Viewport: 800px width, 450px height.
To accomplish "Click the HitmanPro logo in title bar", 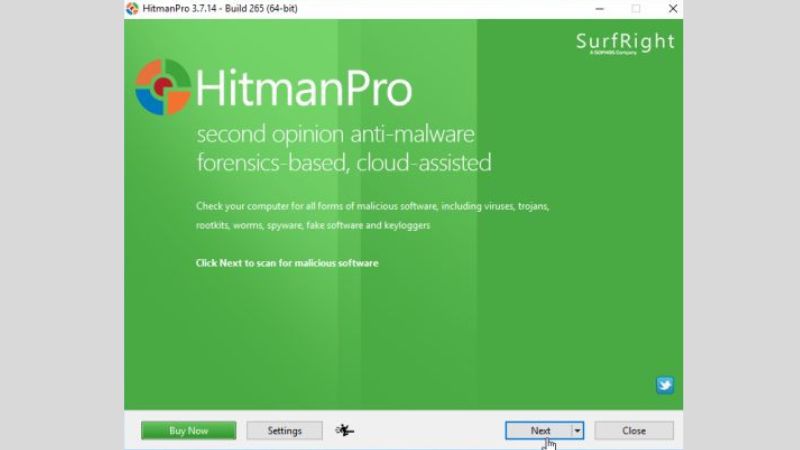I will coord(132,8).
